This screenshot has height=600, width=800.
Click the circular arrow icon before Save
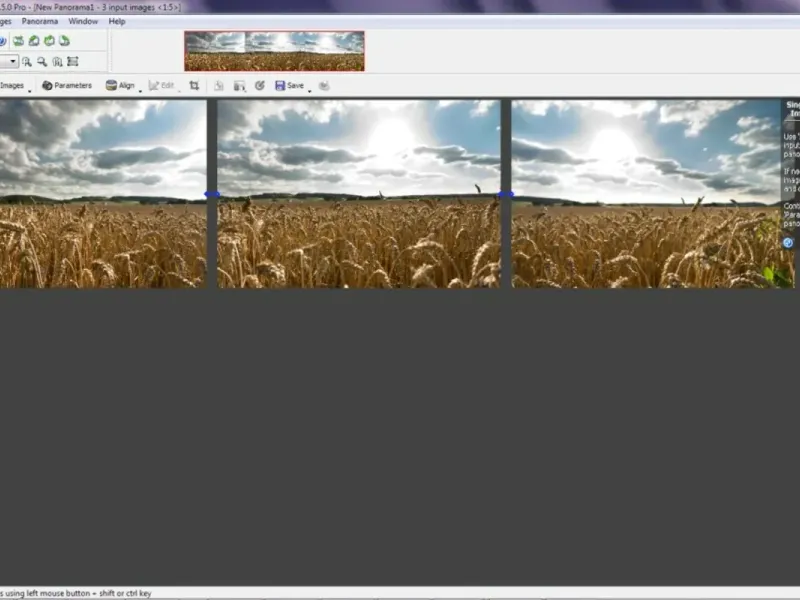coord(260,86)
